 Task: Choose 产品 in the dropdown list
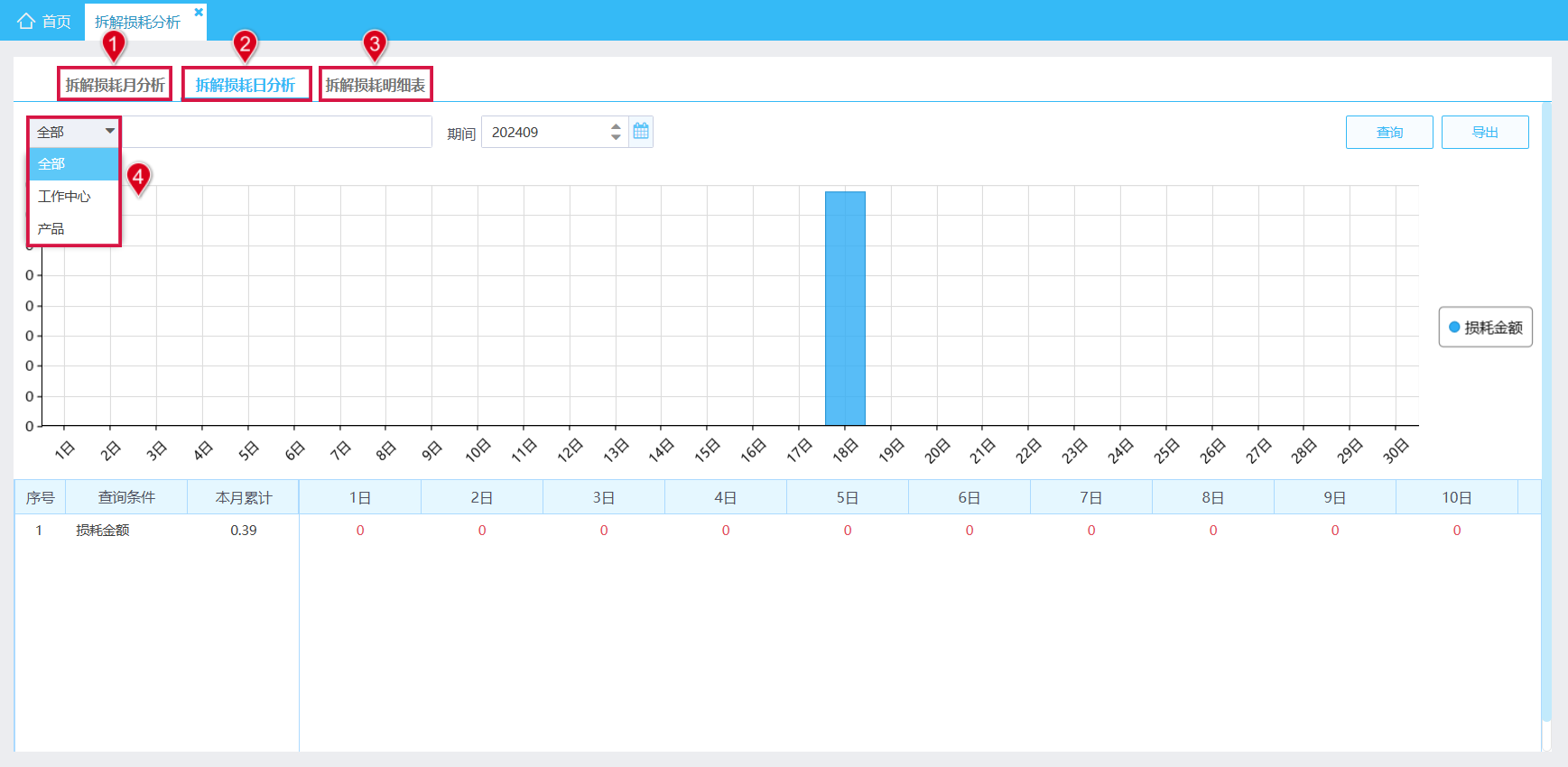pyautogui.click(x=74, y=229)
